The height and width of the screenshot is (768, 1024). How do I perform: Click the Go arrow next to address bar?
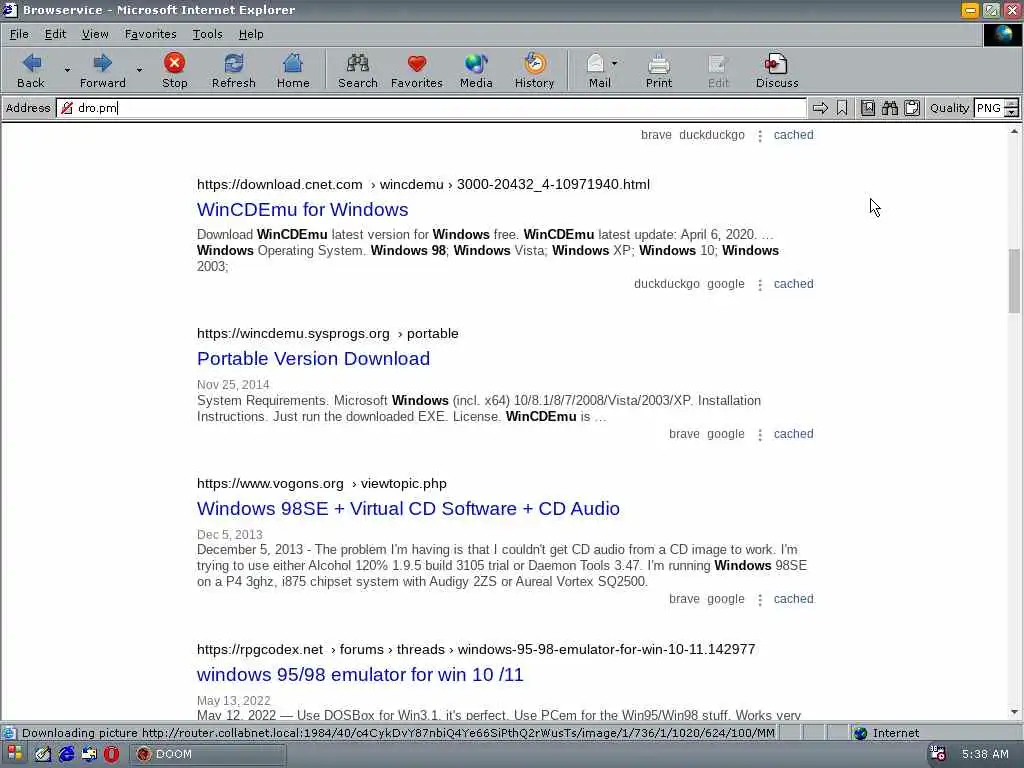820,108
